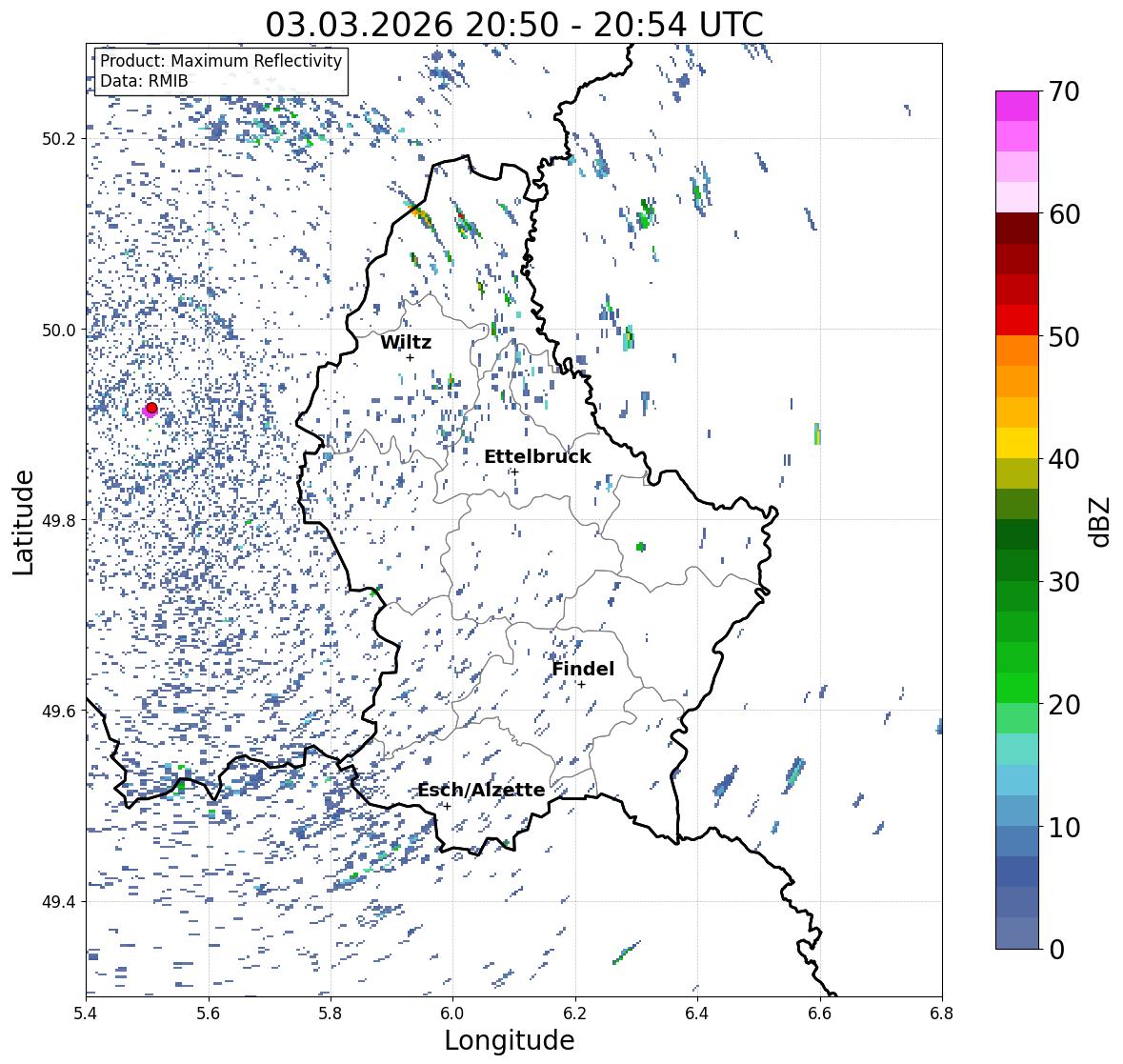Click the 6.2 longitude tick label
Image resolution: width=1123 pixels, height=1064 pixels.
575,1014
